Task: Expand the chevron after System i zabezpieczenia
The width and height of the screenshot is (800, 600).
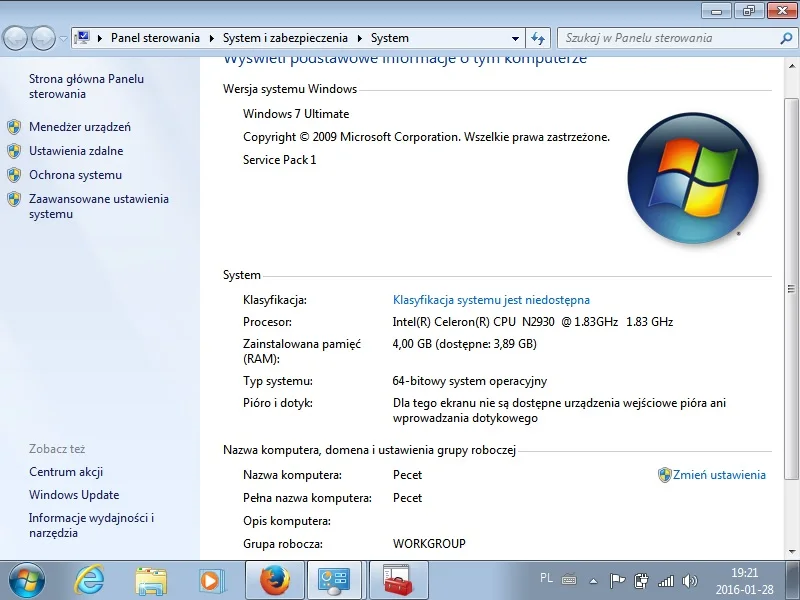Action: click(x=358, y=37)
